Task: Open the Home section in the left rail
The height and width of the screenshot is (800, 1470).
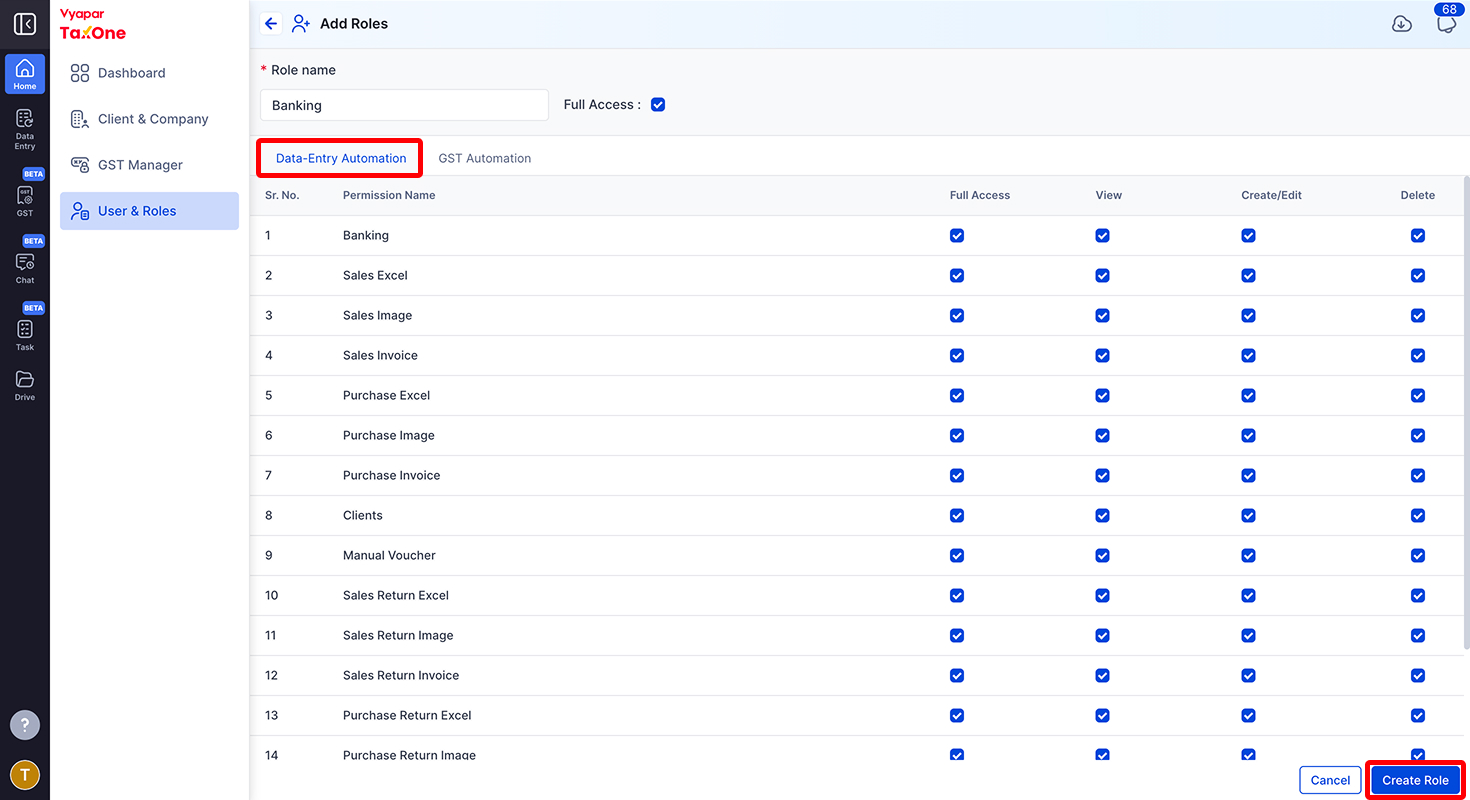Action: point(25,74)
